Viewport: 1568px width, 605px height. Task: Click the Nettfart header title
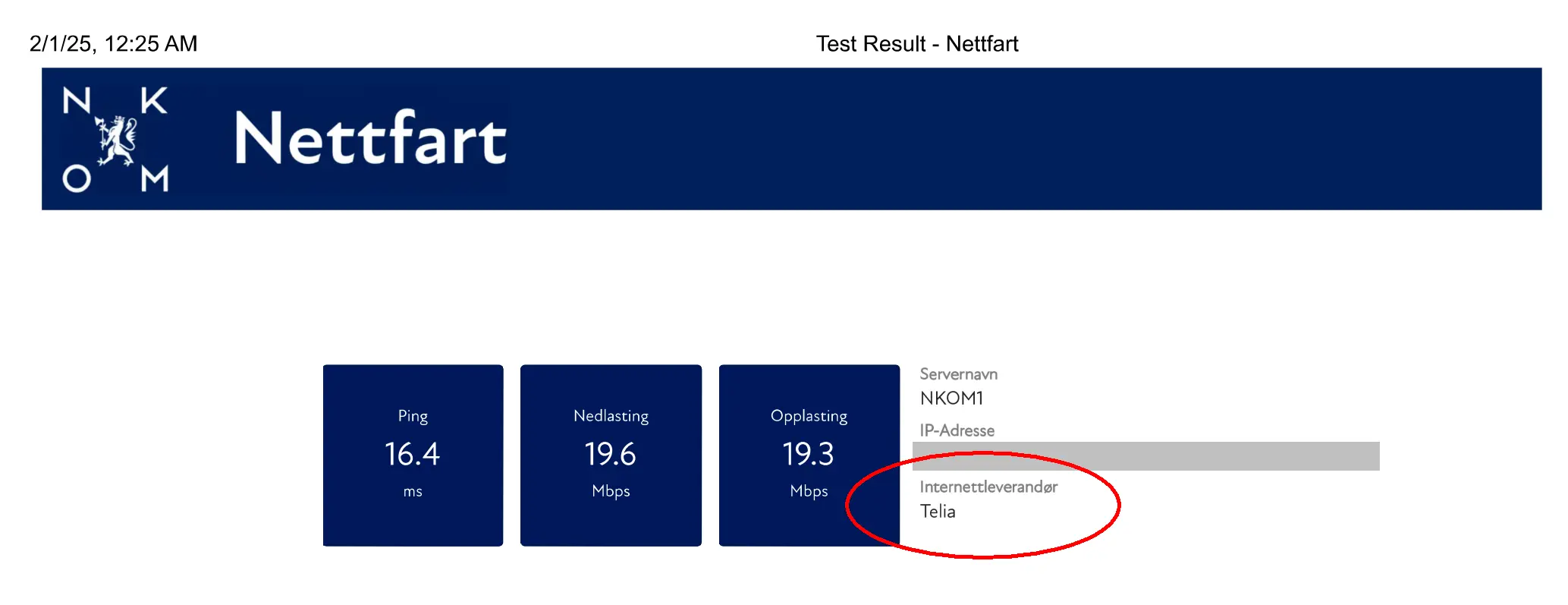[370, 137]
